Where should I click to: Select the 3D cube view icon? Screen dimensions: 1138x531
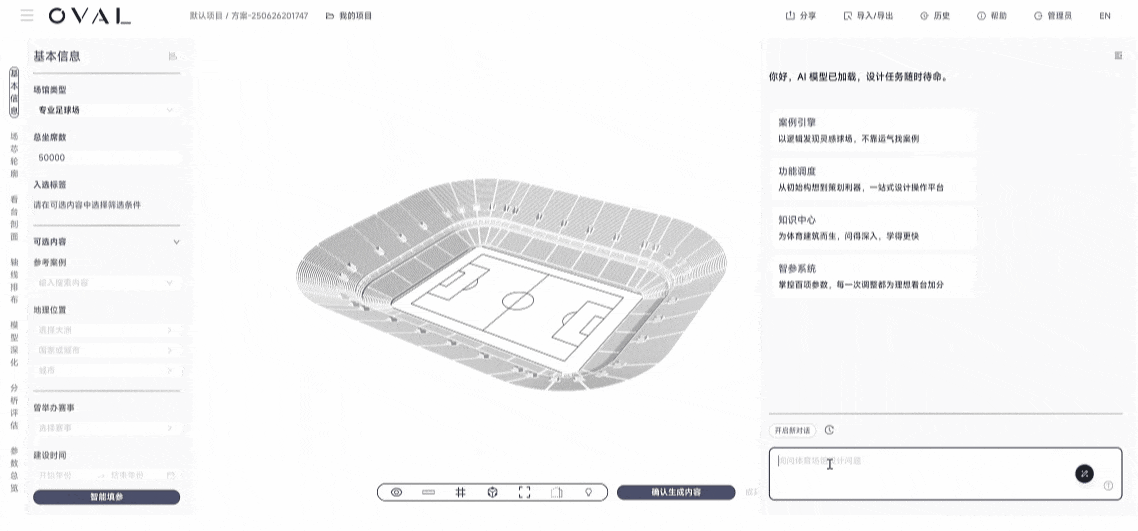pyautogui.click(x=492, y=493)
